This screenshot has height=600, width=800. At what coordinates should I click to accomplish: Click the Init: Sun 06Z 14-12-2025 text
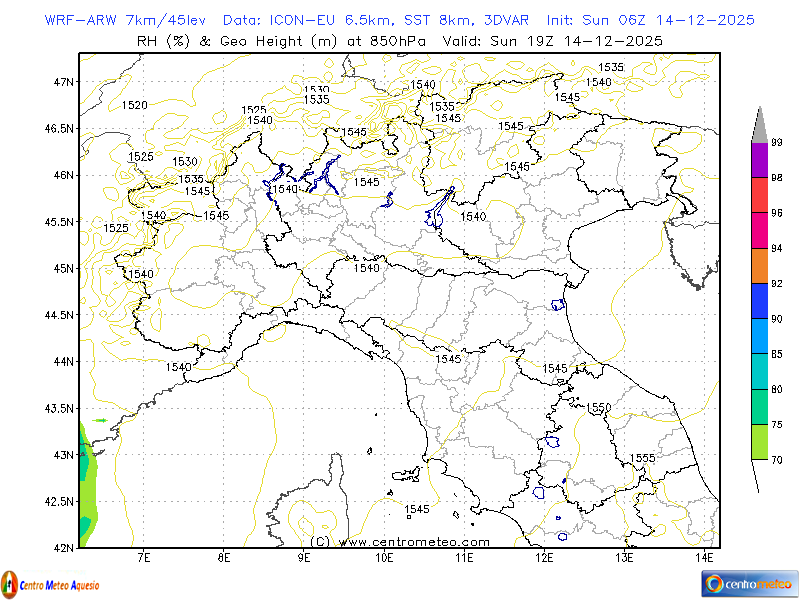tap(650, 20)
